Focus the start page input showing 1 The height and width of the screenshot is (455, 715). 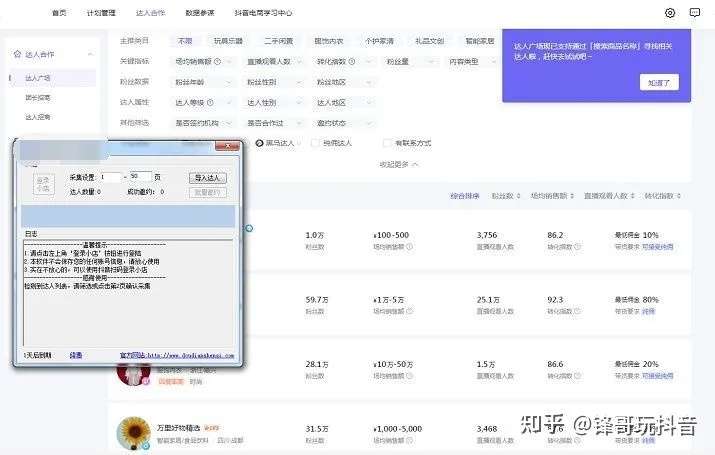tap(110, 177)
